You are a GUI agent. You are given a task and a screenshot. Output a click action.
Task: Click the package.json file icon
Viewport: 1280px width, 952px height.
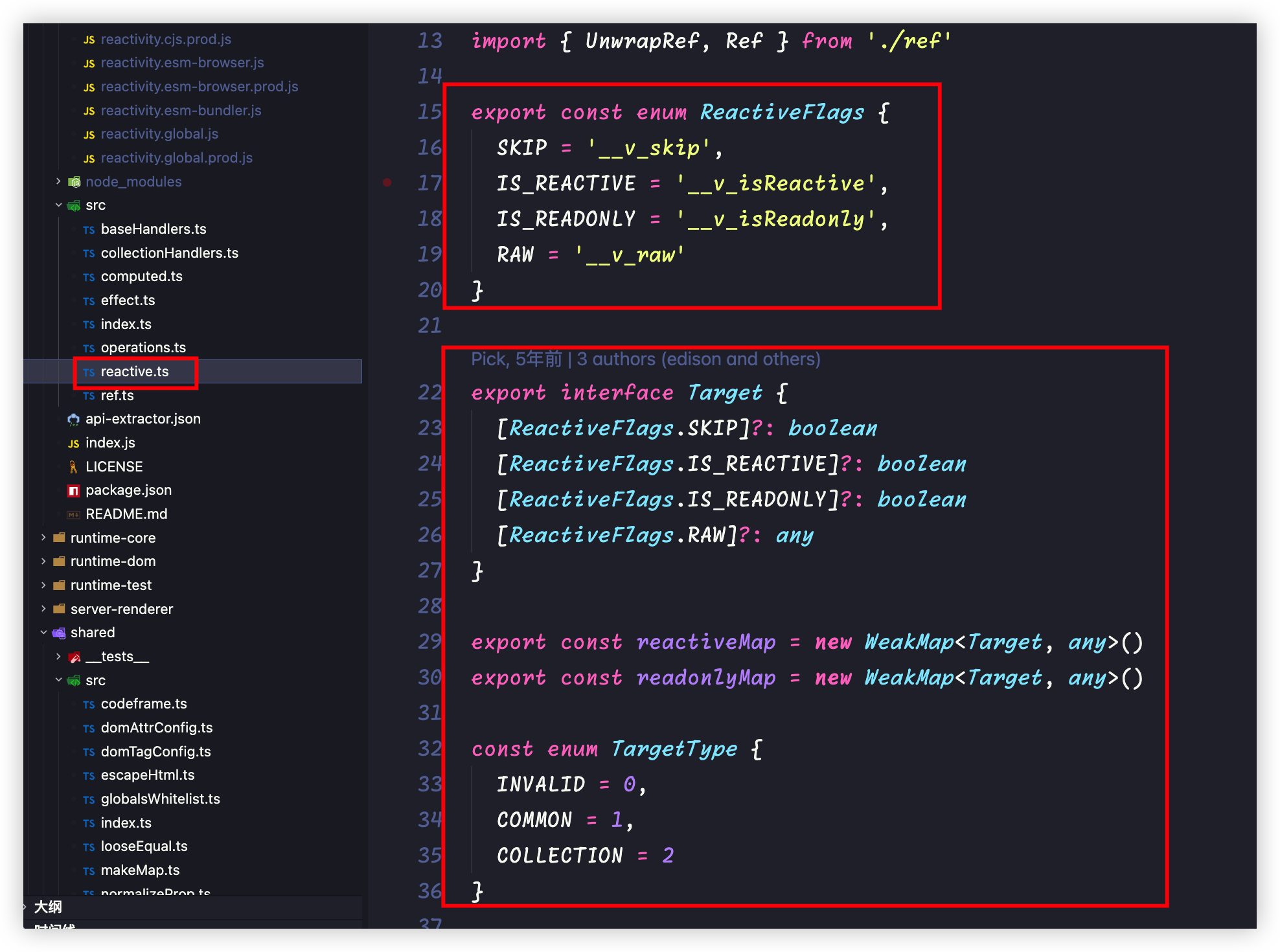pos(73,491)
